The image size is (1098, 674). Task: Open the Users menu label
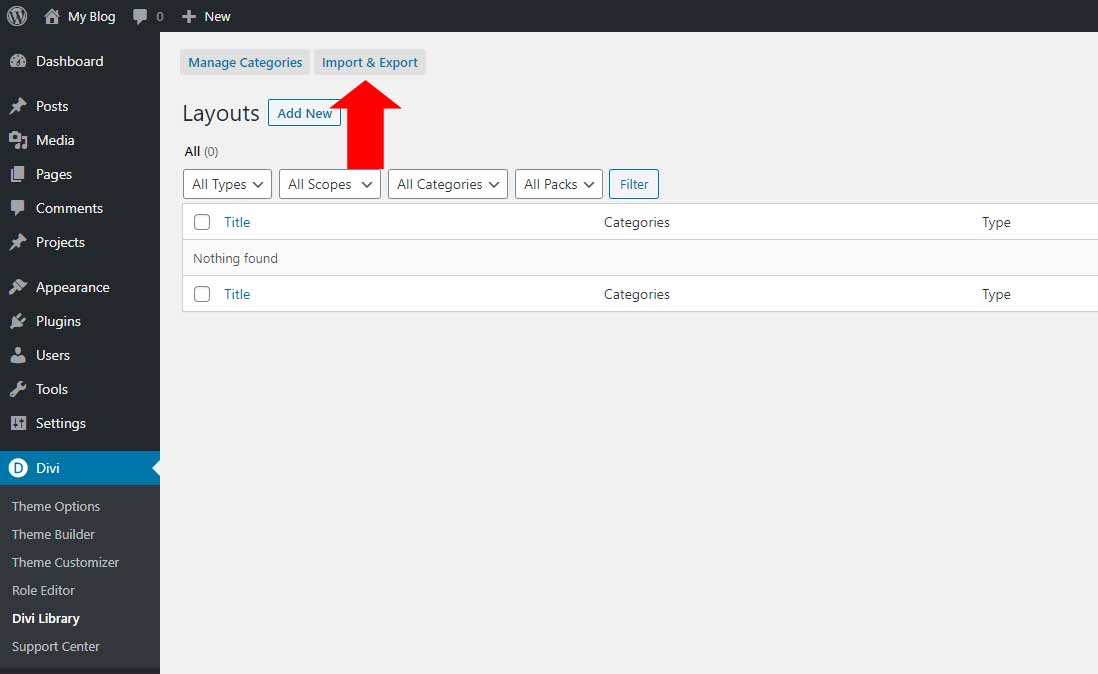[53, 355]
